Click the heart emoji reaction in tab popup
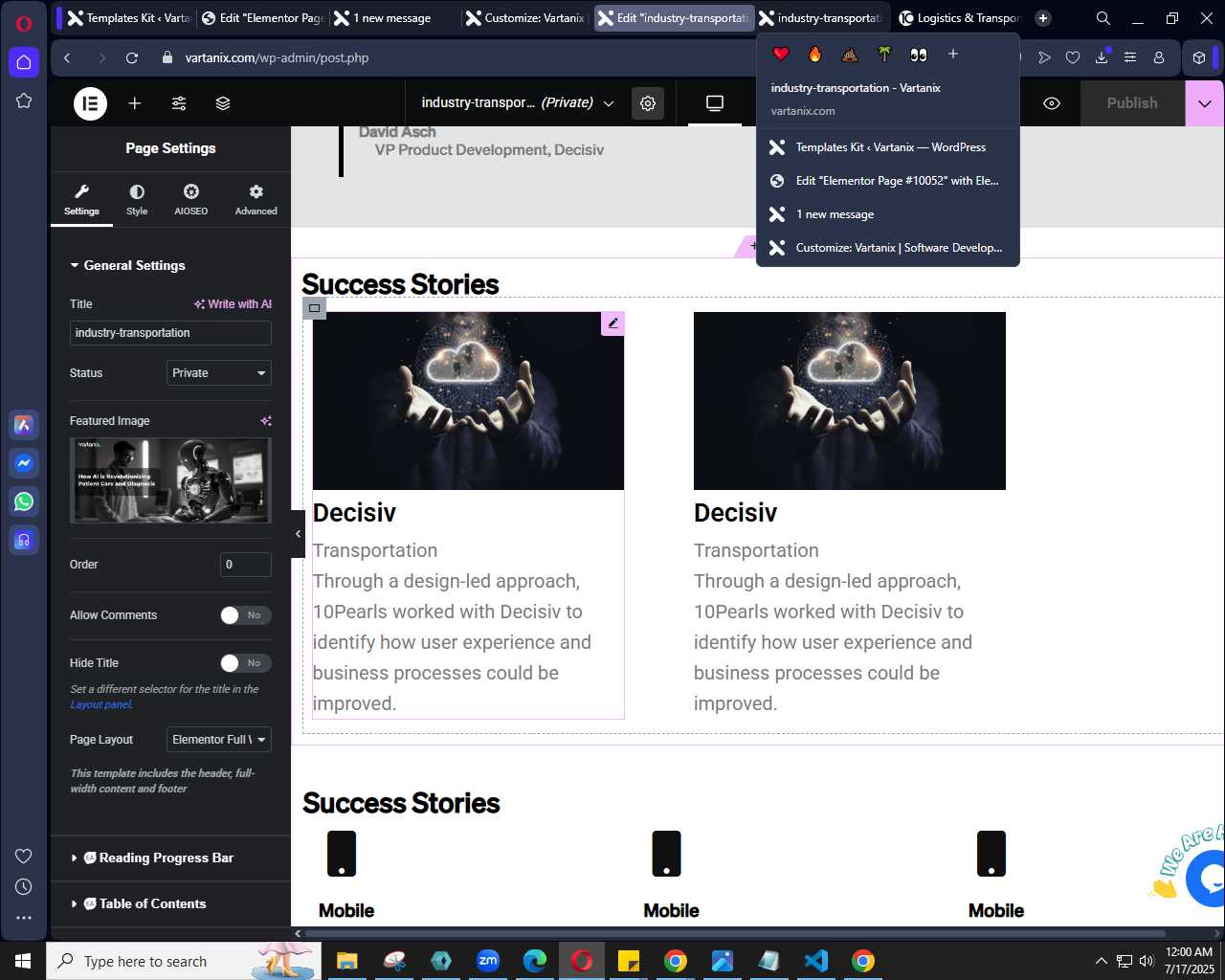The image size is (1225, 980). pyautogui.click(x=781, y=55)
